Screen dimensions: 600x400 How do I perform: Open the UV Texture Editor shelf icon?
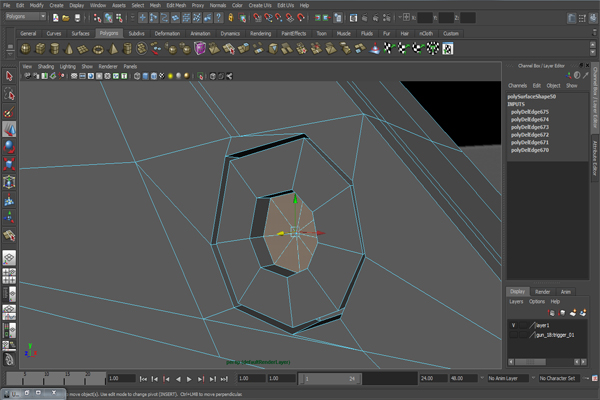click(x=448, y=49)
